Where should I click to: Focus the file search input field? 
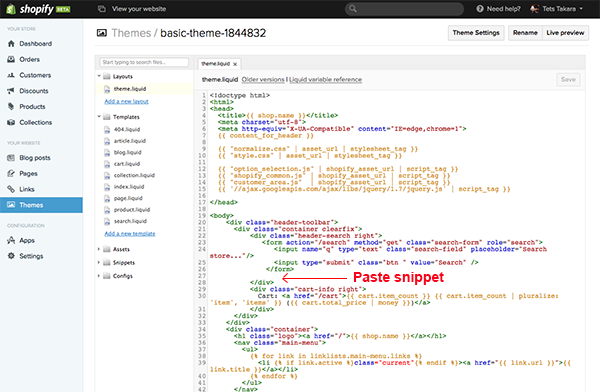[144, 62]
